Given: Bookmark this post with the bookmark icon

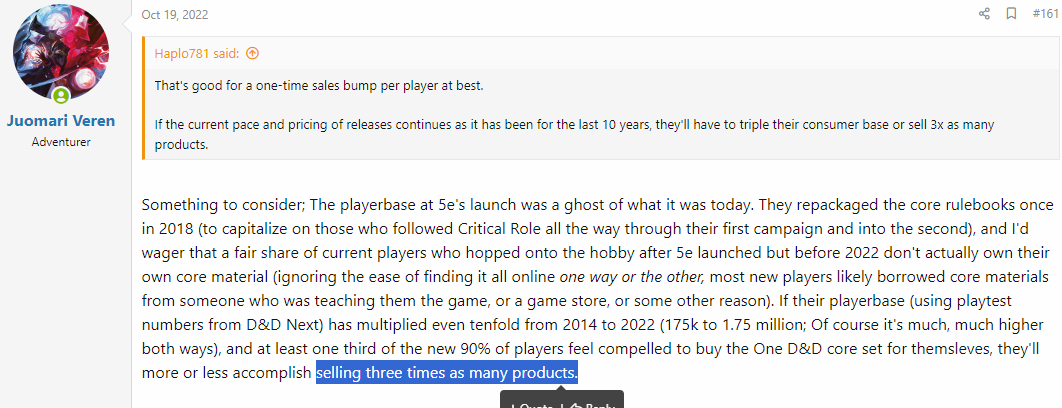Looking at the screenshot, I should 1011,14.
